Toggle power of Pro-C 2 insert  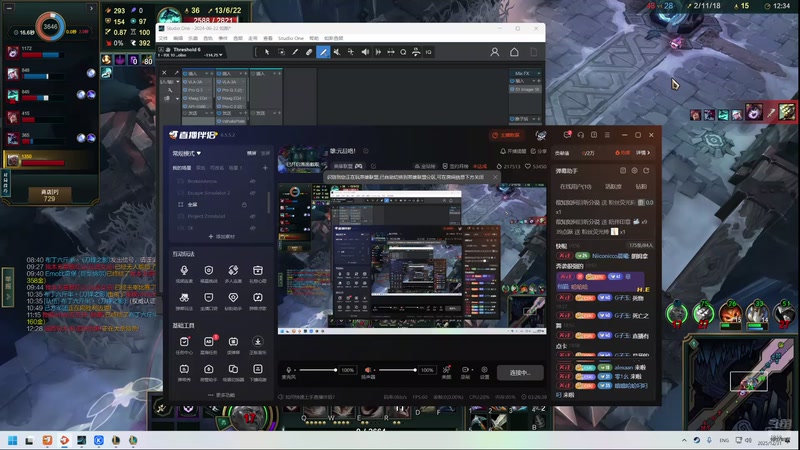[x=219, y=106]
